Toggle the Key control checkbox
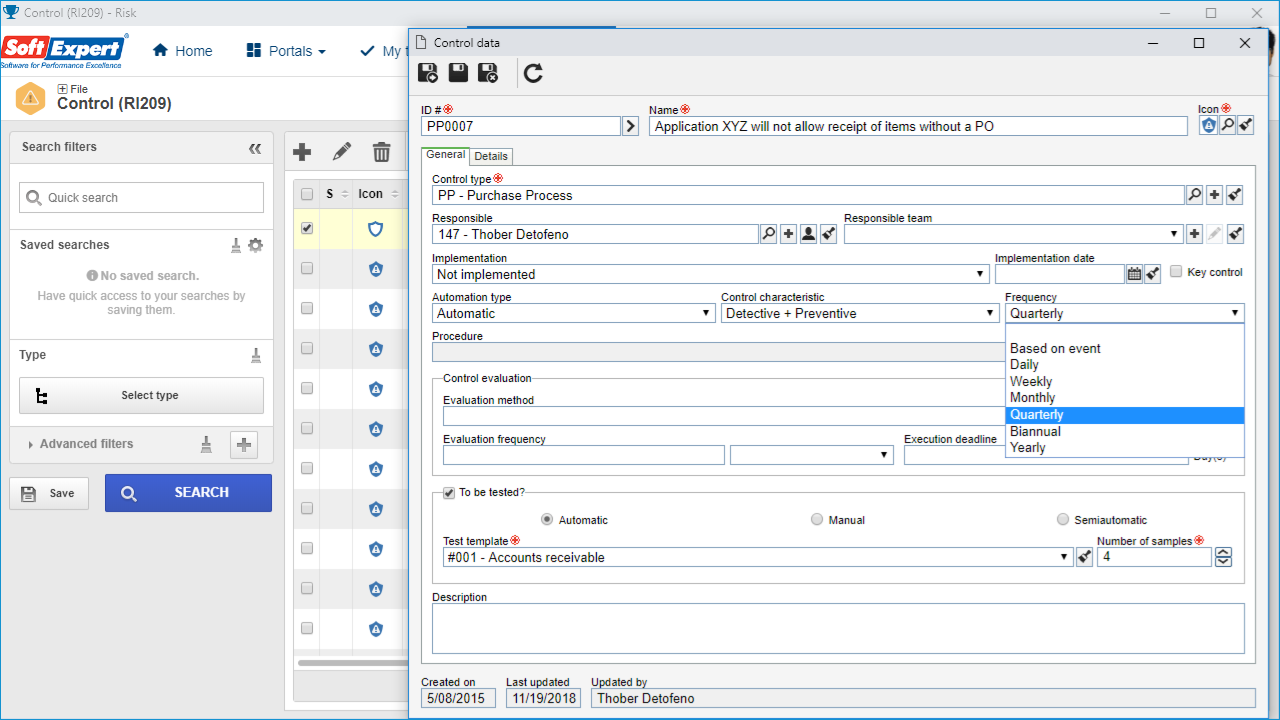The image size is (1280, 720). [x=1176, y=271]
